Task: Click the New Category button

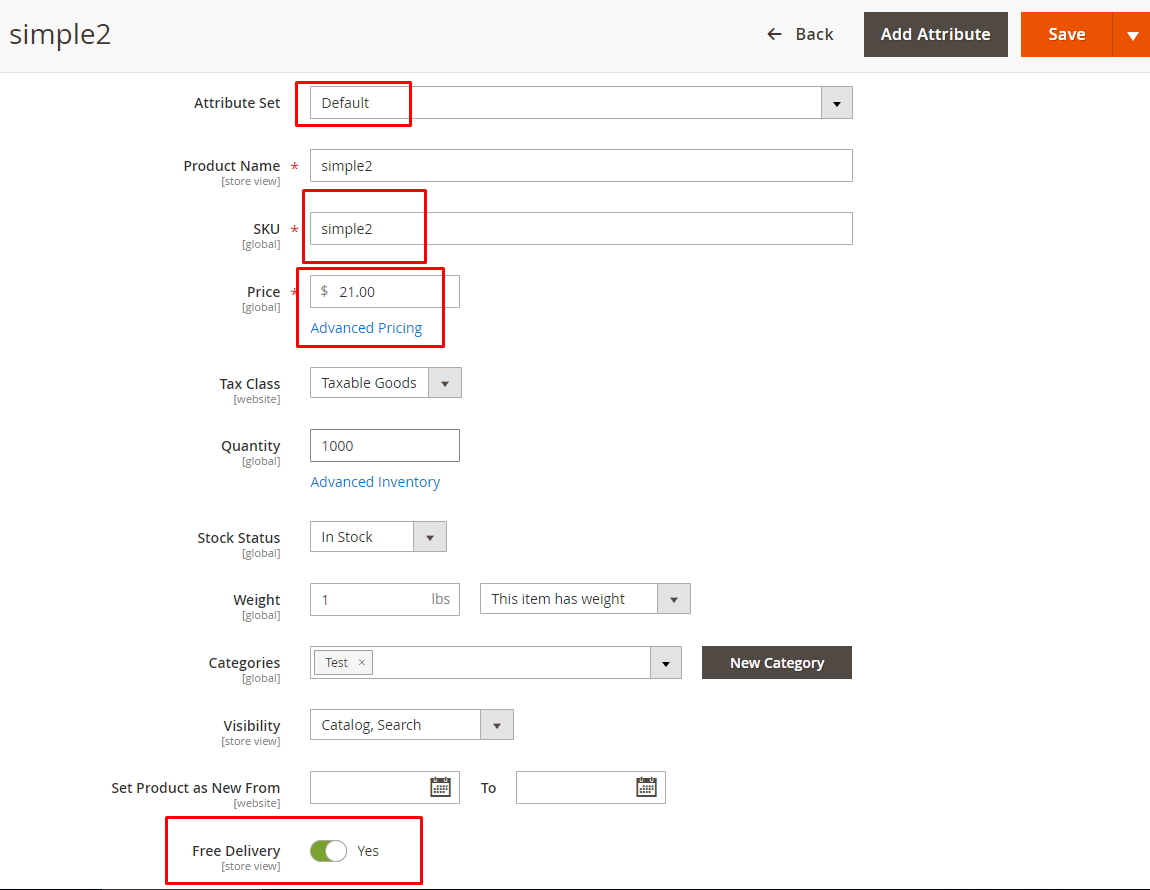Action: [776, 662]
